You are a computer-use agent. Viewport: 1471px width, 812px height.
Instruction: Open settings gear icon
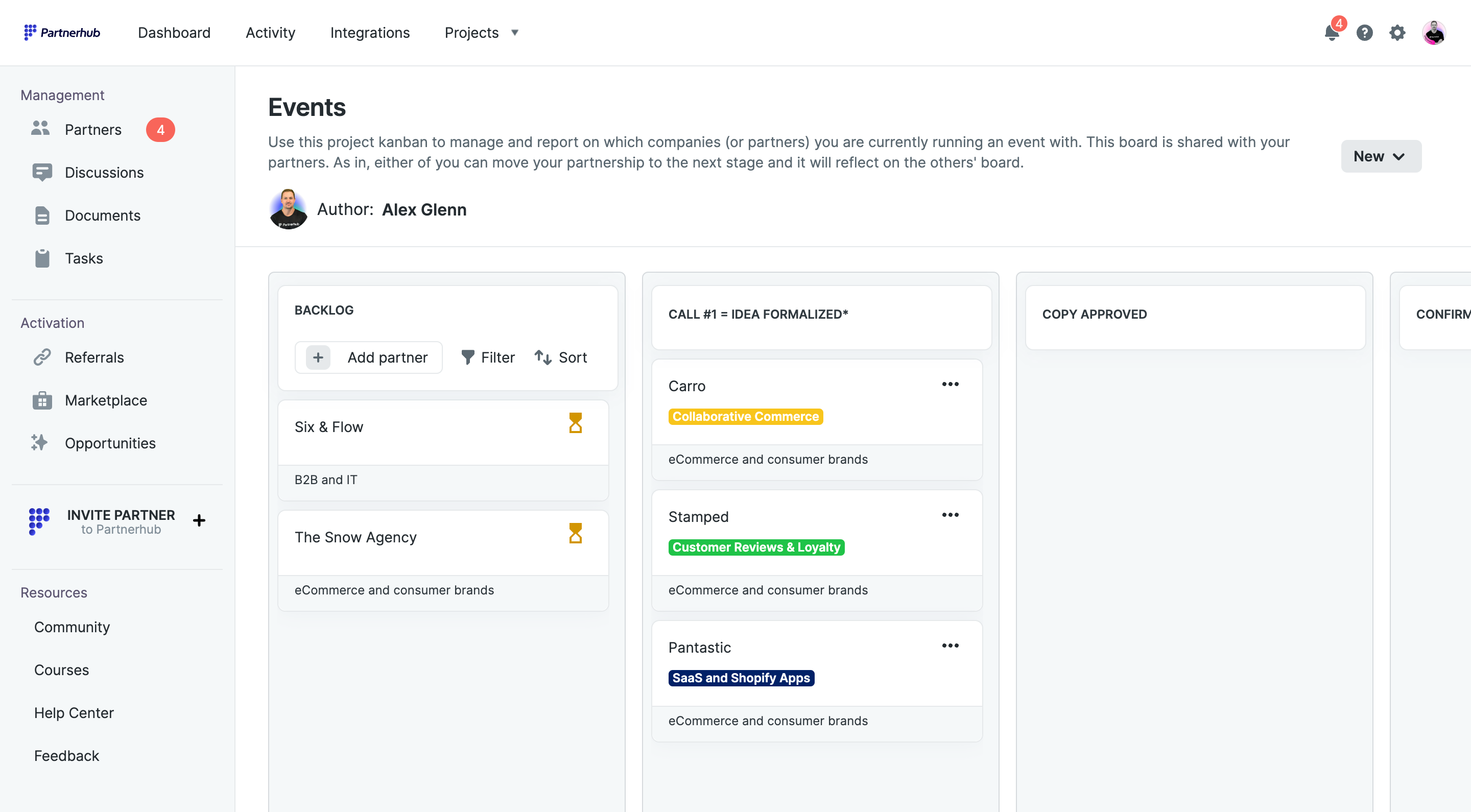tap(1397, 33)
